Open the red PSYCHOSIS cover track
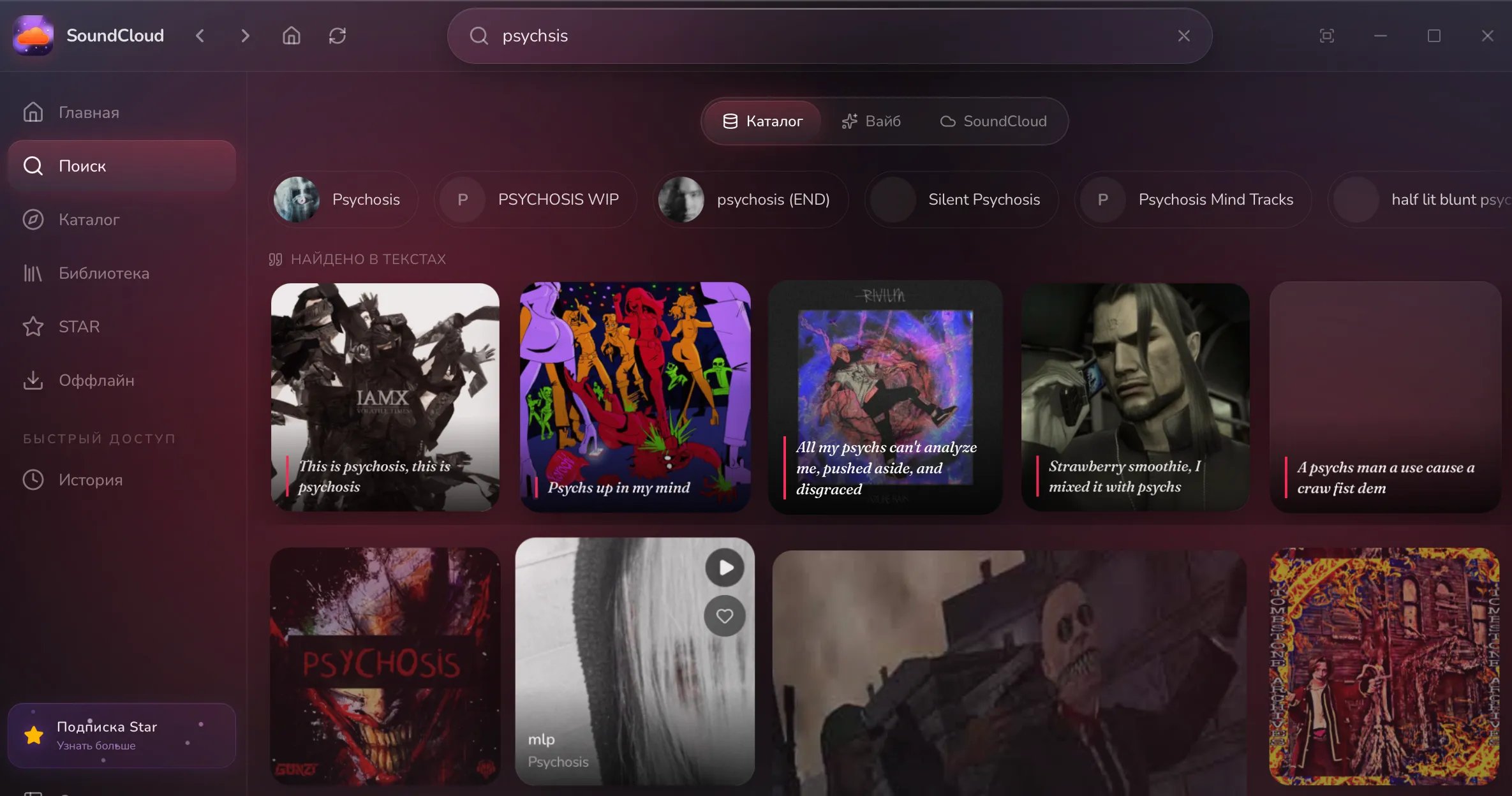Screen dimensions: 1512x796 [385, 666]
